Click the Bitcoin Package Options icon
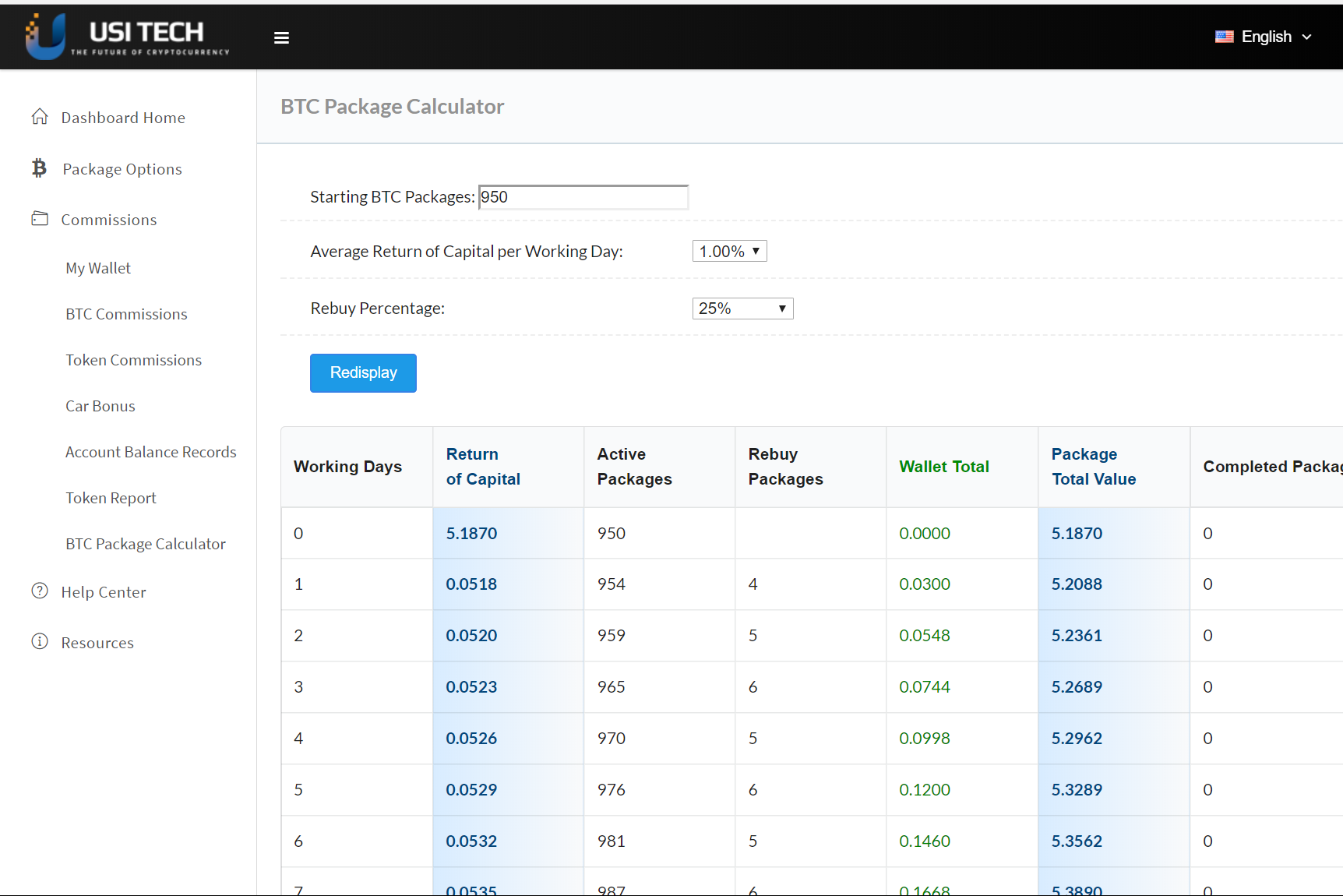Viewport: 1343px width, 896px height. (x=40, y=168)
